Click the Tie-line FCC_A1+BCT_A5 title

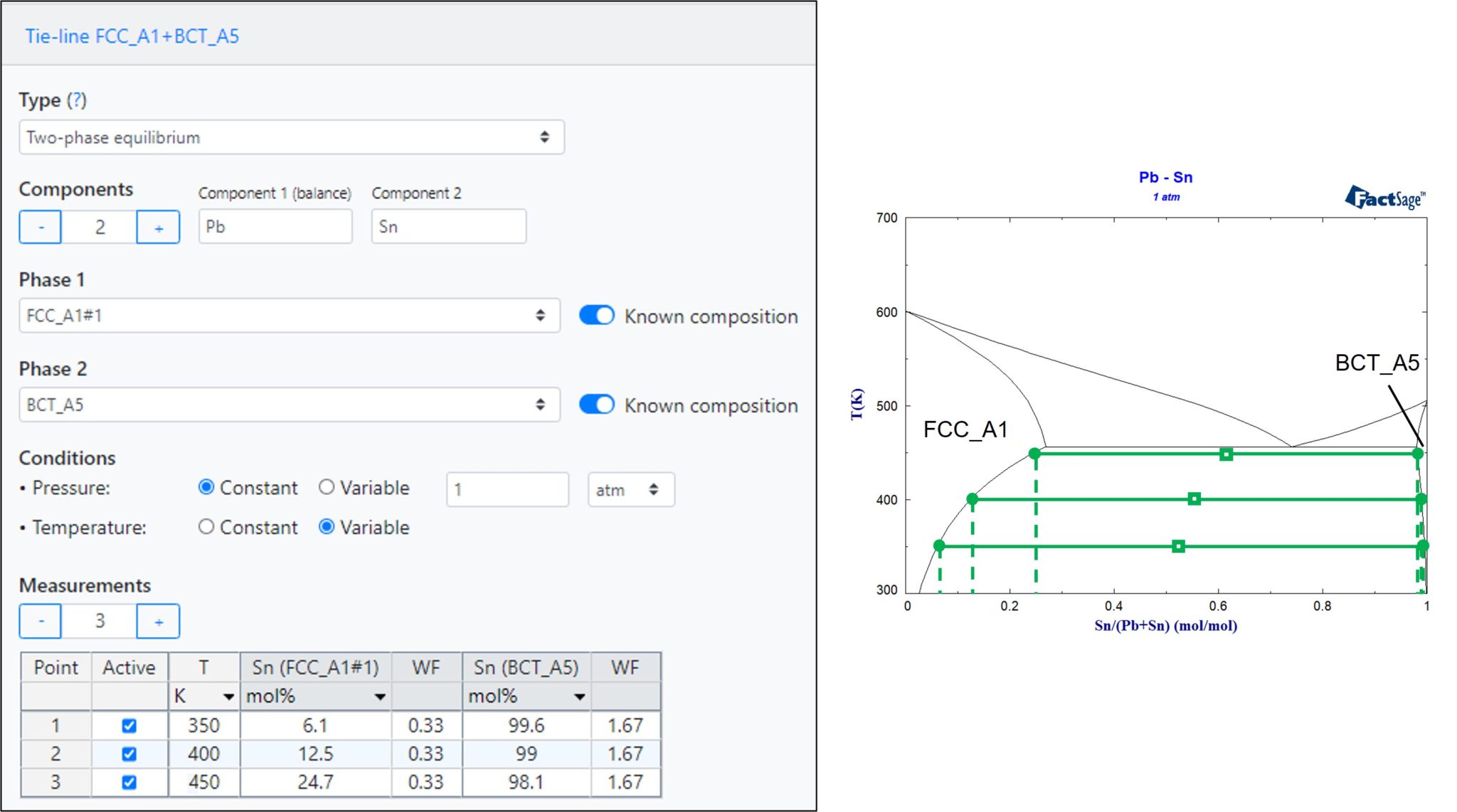(132, 36)
